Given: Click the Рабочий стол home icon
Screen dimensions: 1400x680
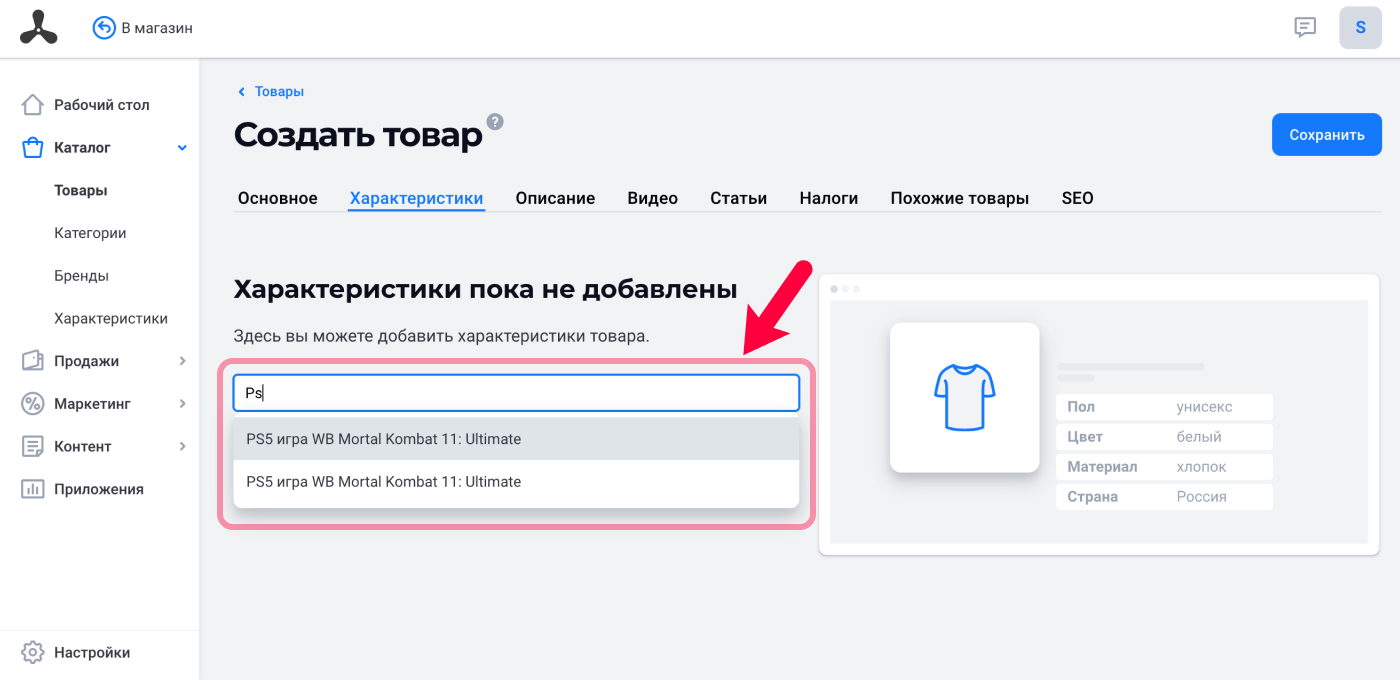Looking at the screenshot, I should click(33, 105).
